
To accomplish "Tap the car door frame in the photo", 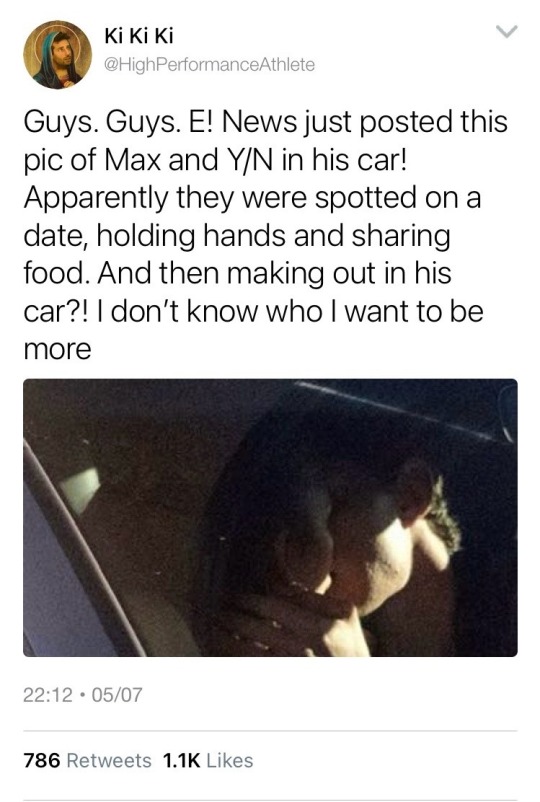I will (82, 552).
